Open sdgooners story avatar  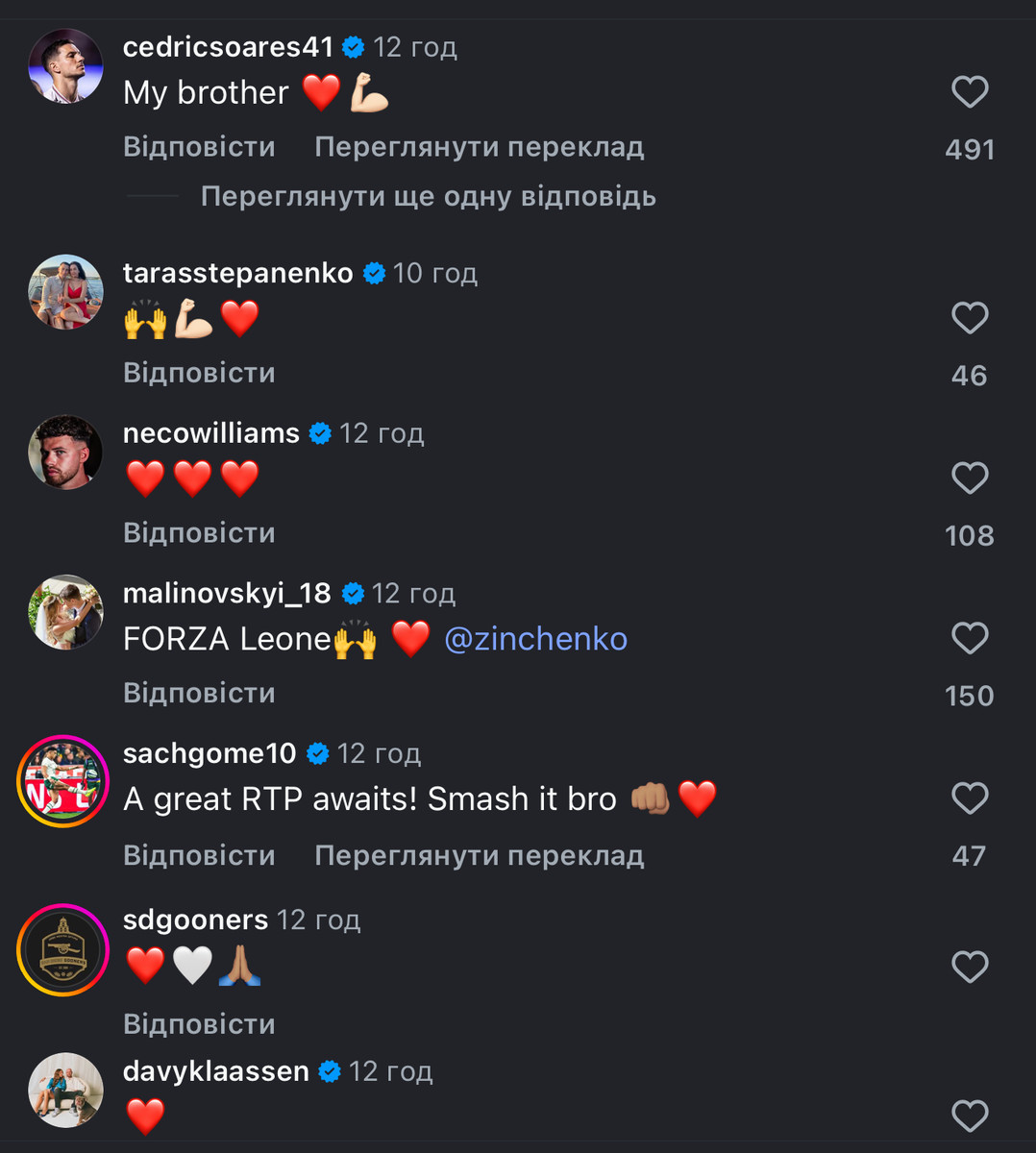click(63, 949)
